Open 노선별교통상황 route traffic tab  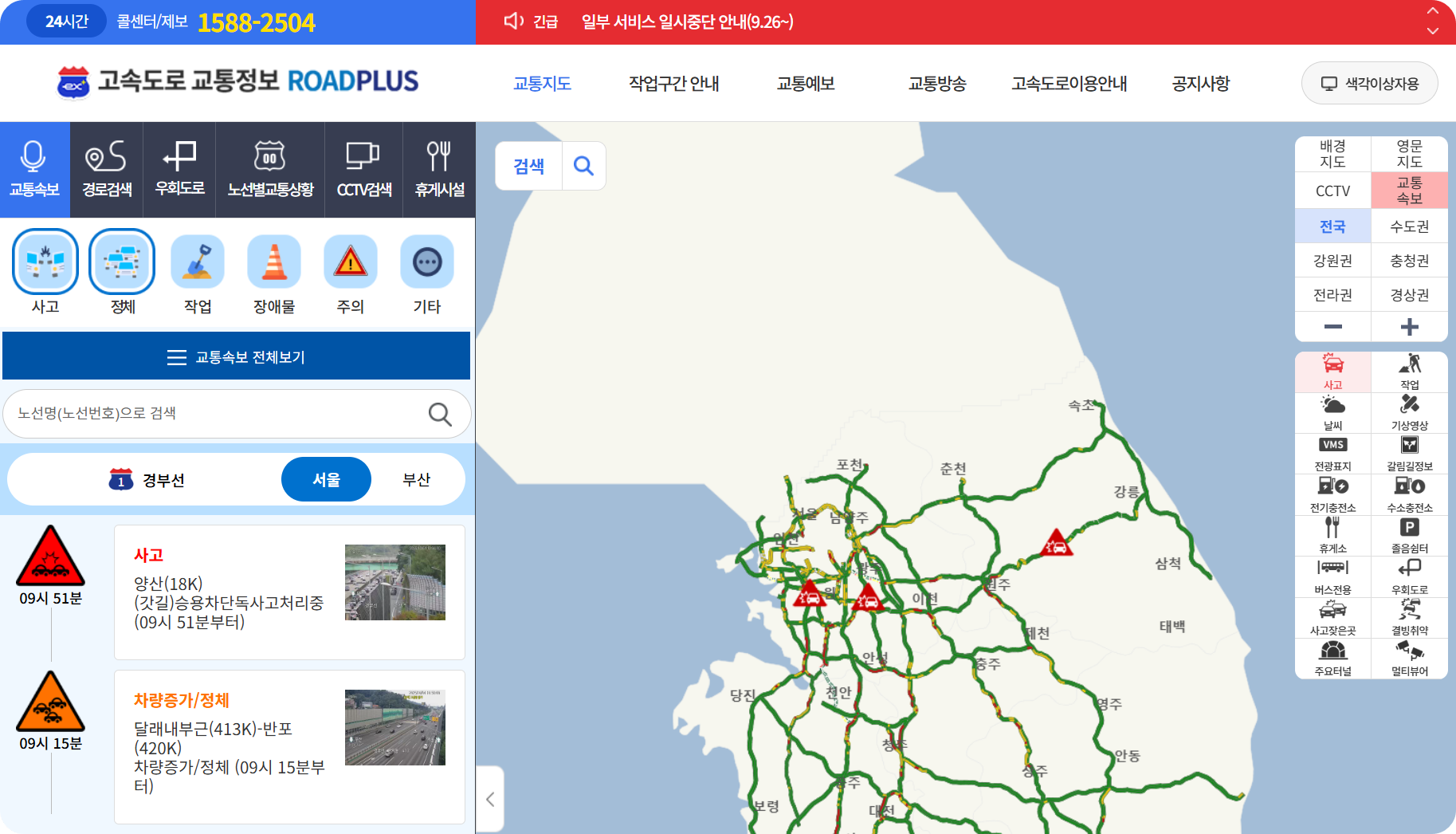pyautogui.click(x=270, y=170)
